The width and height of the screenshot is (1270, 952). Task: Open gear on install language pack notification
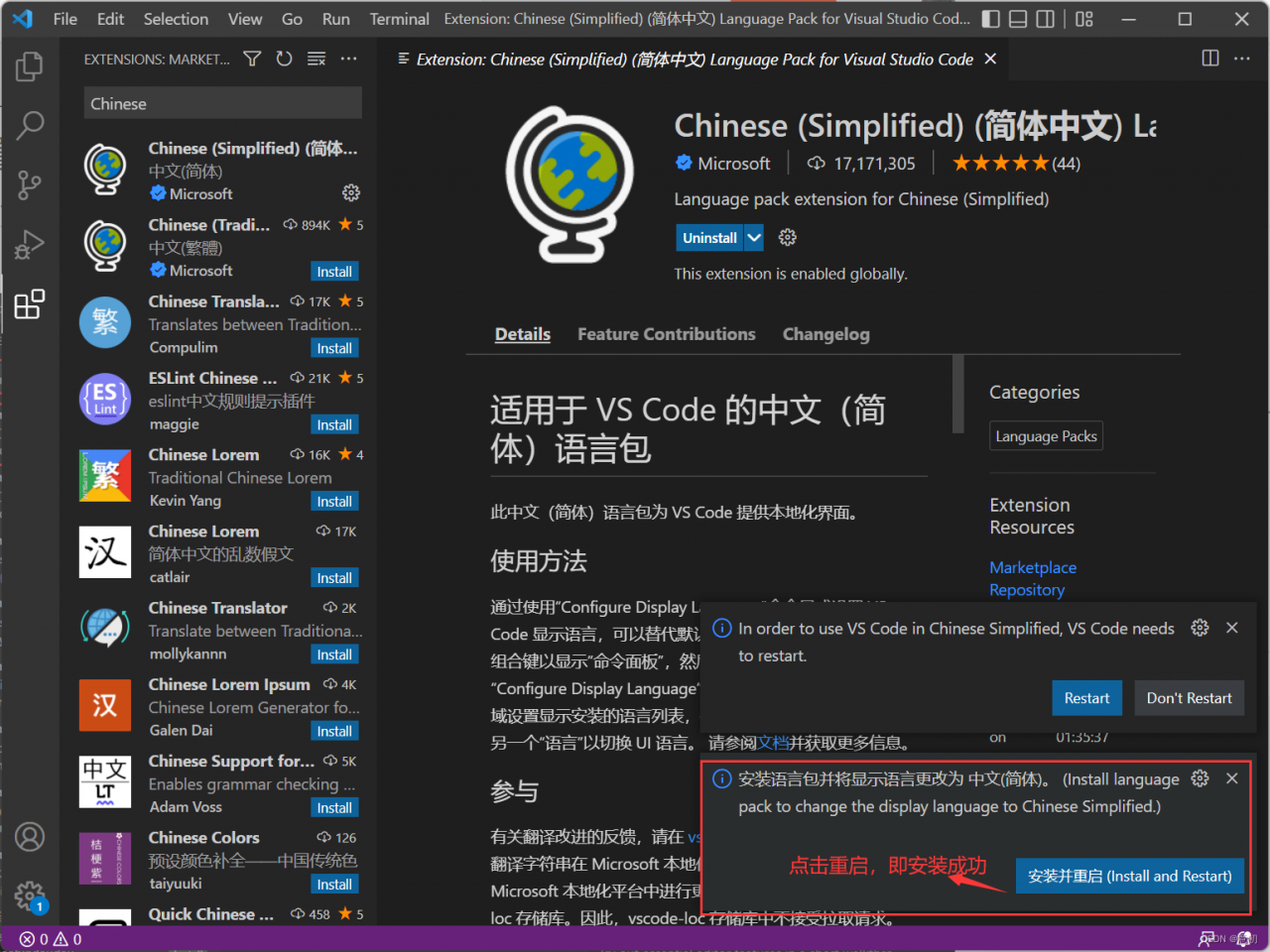pyautogui.click(x=1200, y=778)
